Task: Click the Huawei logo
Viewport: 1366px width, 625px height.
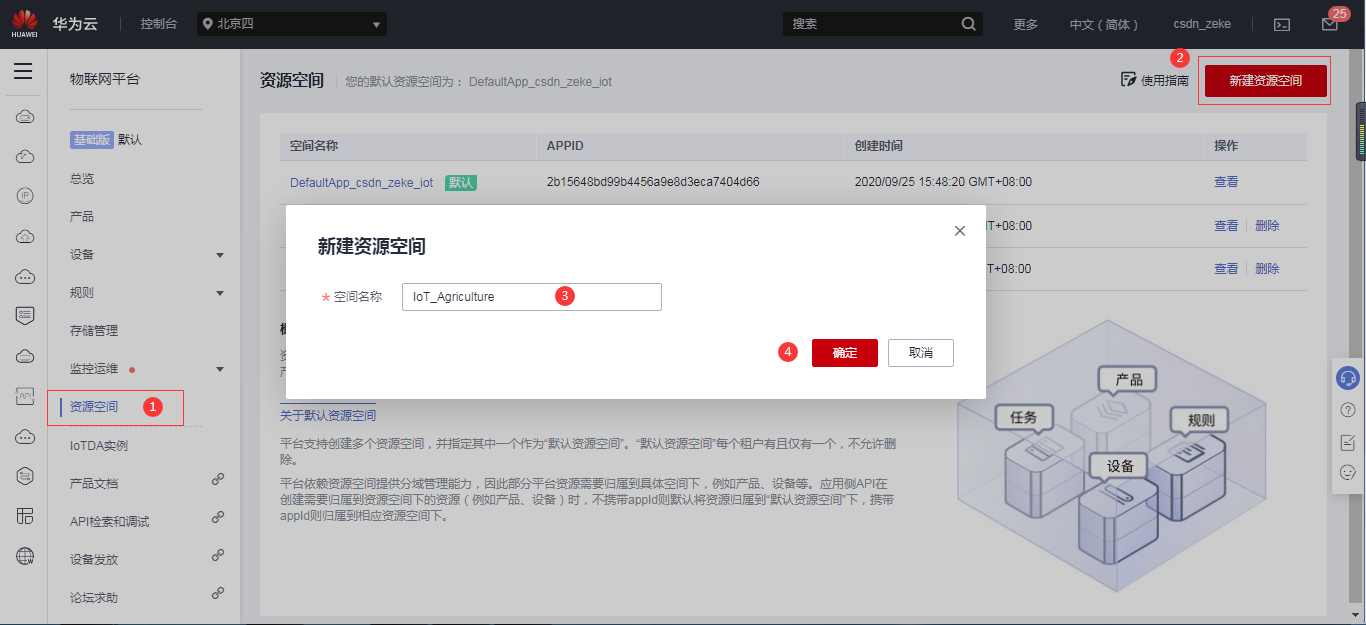Action: (x=24, y=23)
